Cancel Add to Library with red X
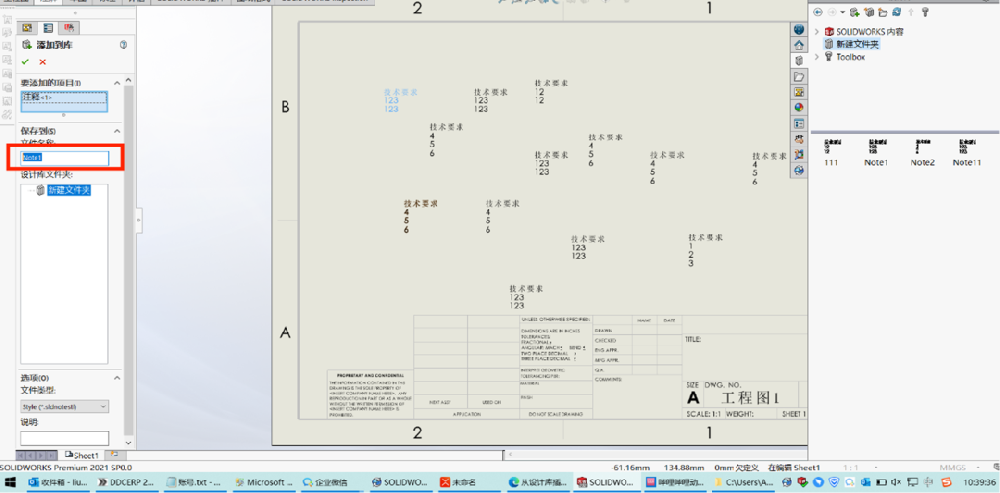1000x493 pixels. click(x=43, y=62)
